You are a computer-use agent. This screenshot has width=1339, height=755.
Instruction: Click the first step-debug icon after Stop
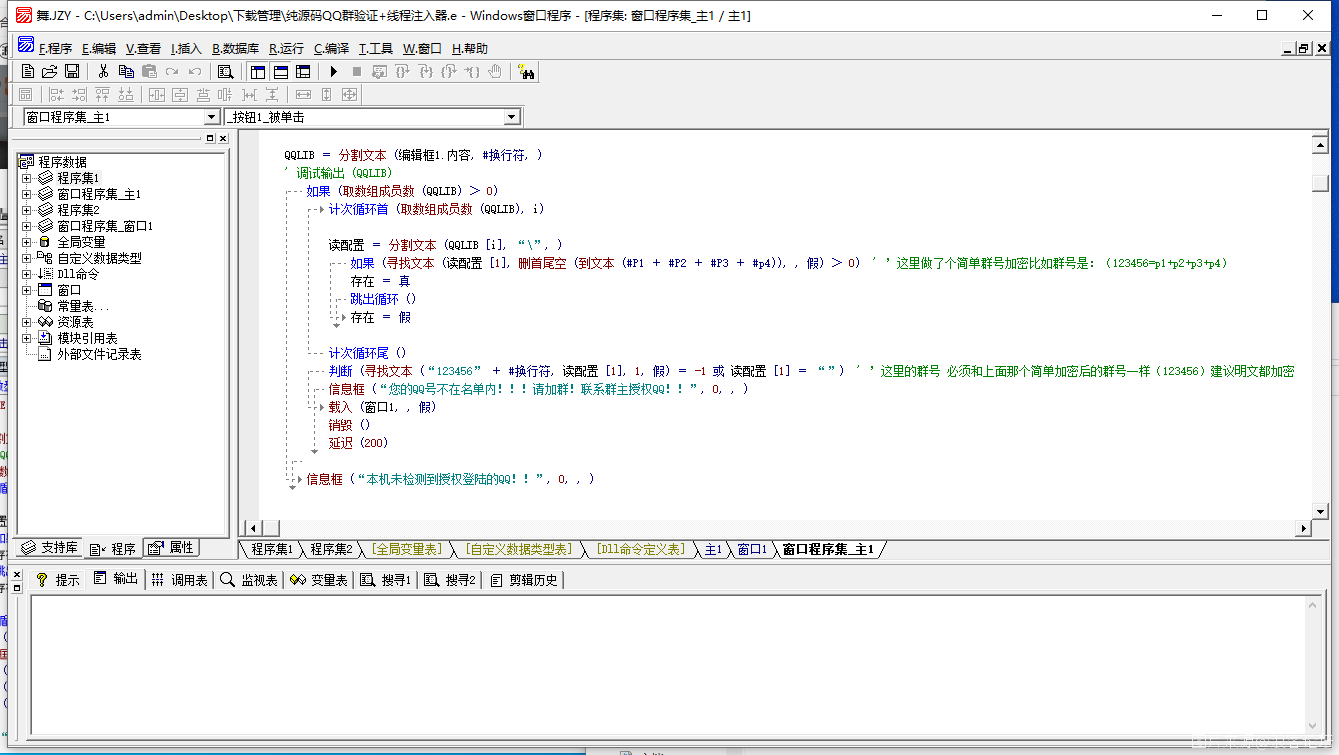[x=380, y=71]
